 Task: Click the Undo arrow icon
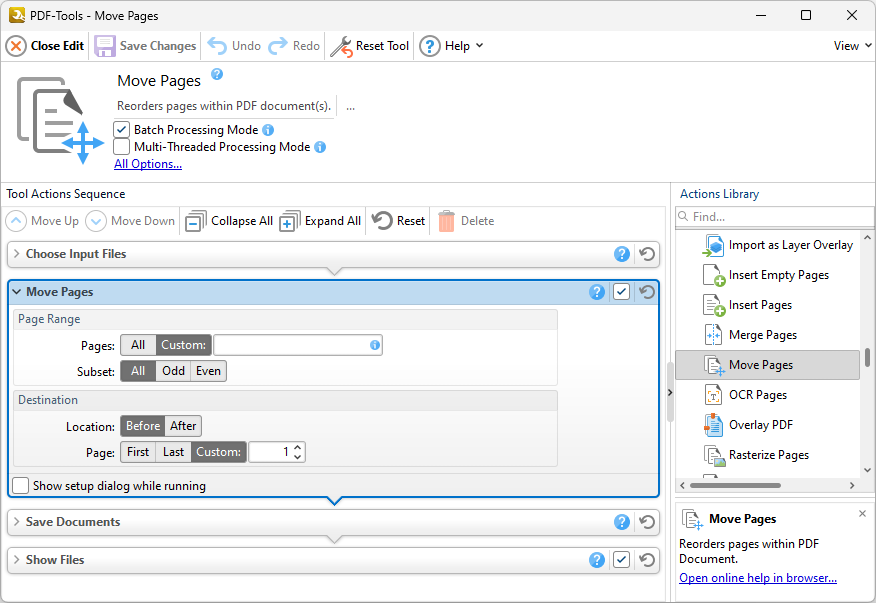(x=217, y=46)
